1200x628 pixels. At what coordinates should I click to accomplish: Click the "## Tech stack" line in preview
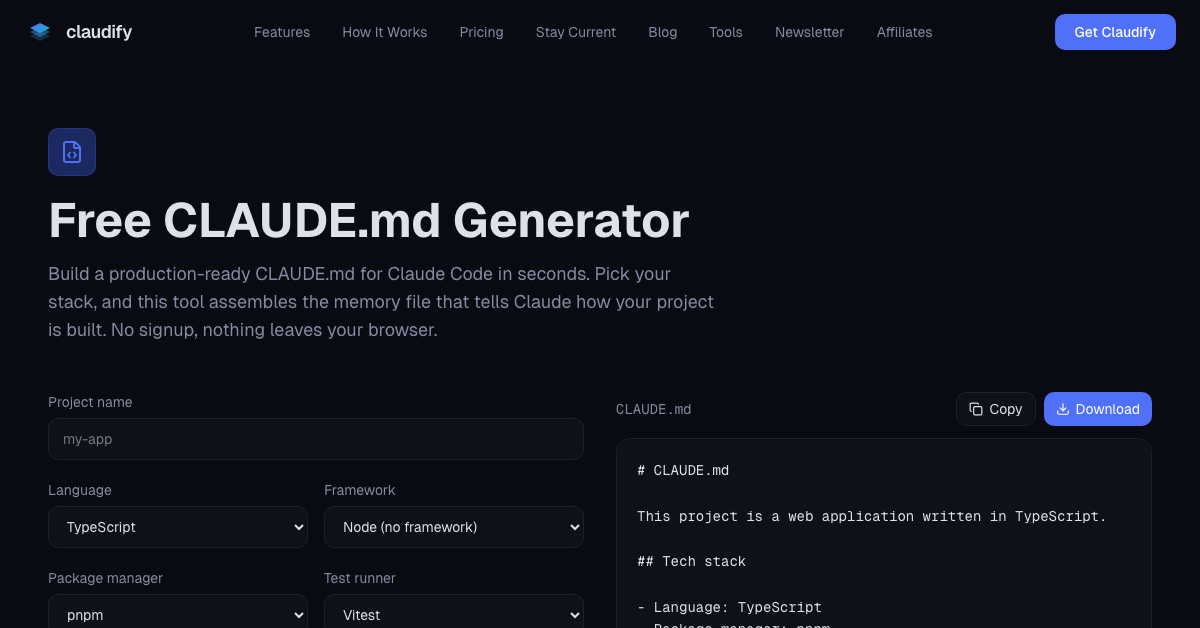[x=691, y=562]
